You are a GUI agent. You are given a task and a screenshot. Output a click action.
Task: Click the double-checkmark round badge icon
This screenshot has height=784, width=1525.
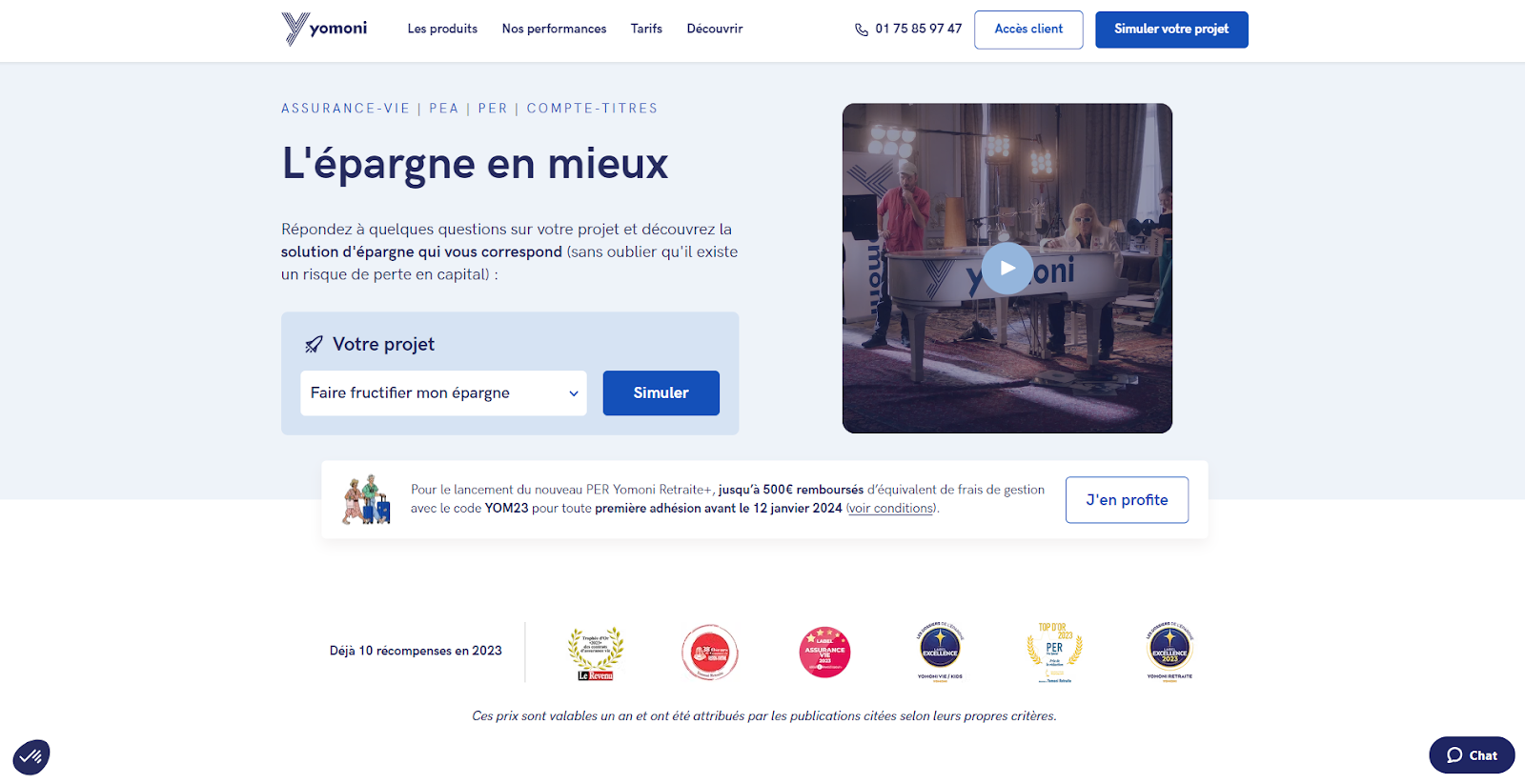click(31, 757)
